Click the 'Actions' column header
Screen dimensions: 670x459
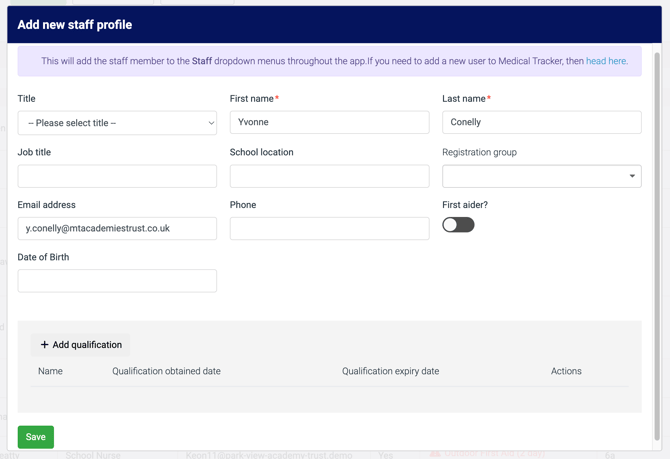coord(566,371)
